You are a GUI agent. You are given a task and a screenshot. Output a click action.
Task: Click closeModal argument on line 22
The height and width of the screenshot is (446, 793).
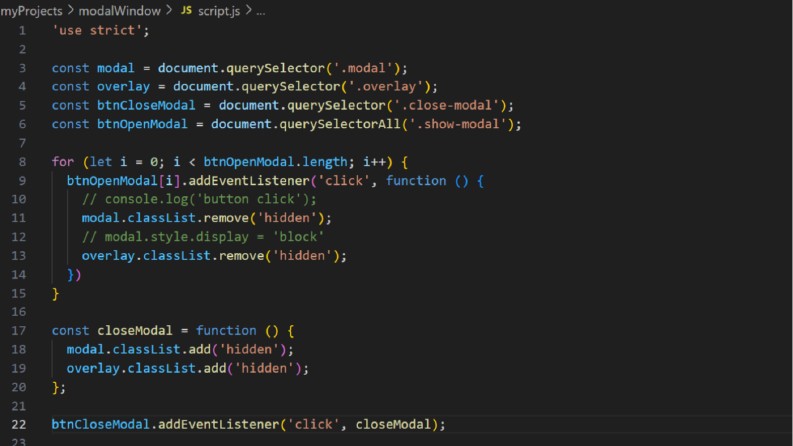(393, 425)
